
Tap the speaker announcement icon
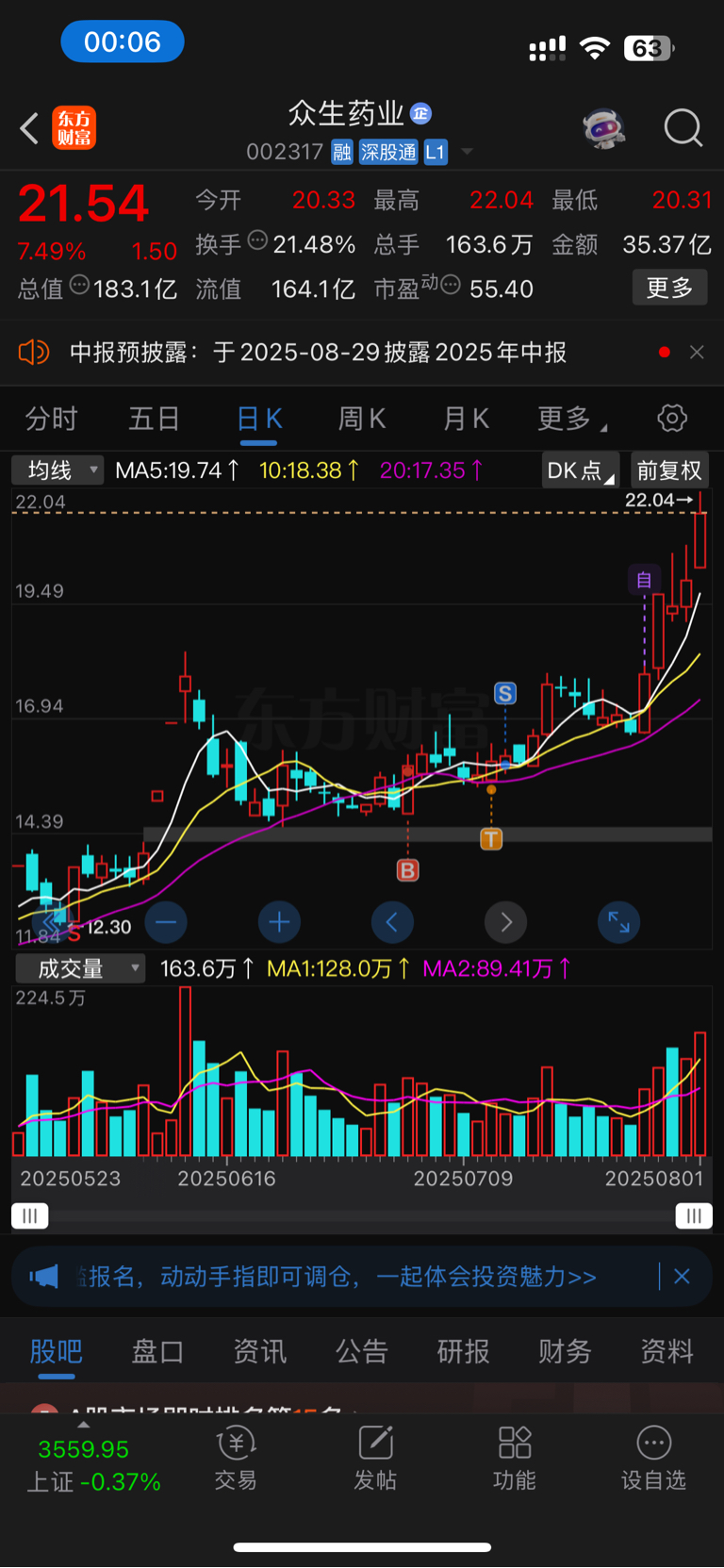click(33, 353)
